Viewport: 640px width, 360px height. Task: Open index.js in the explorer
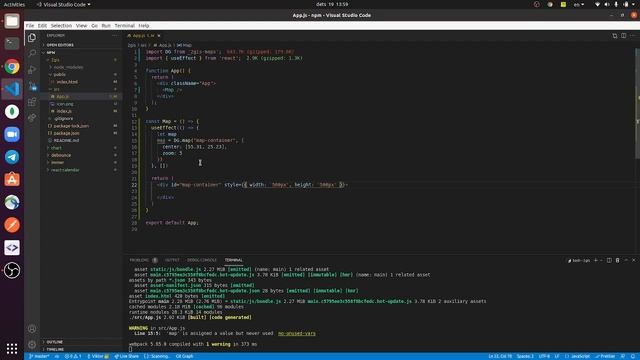coord(64,111)
